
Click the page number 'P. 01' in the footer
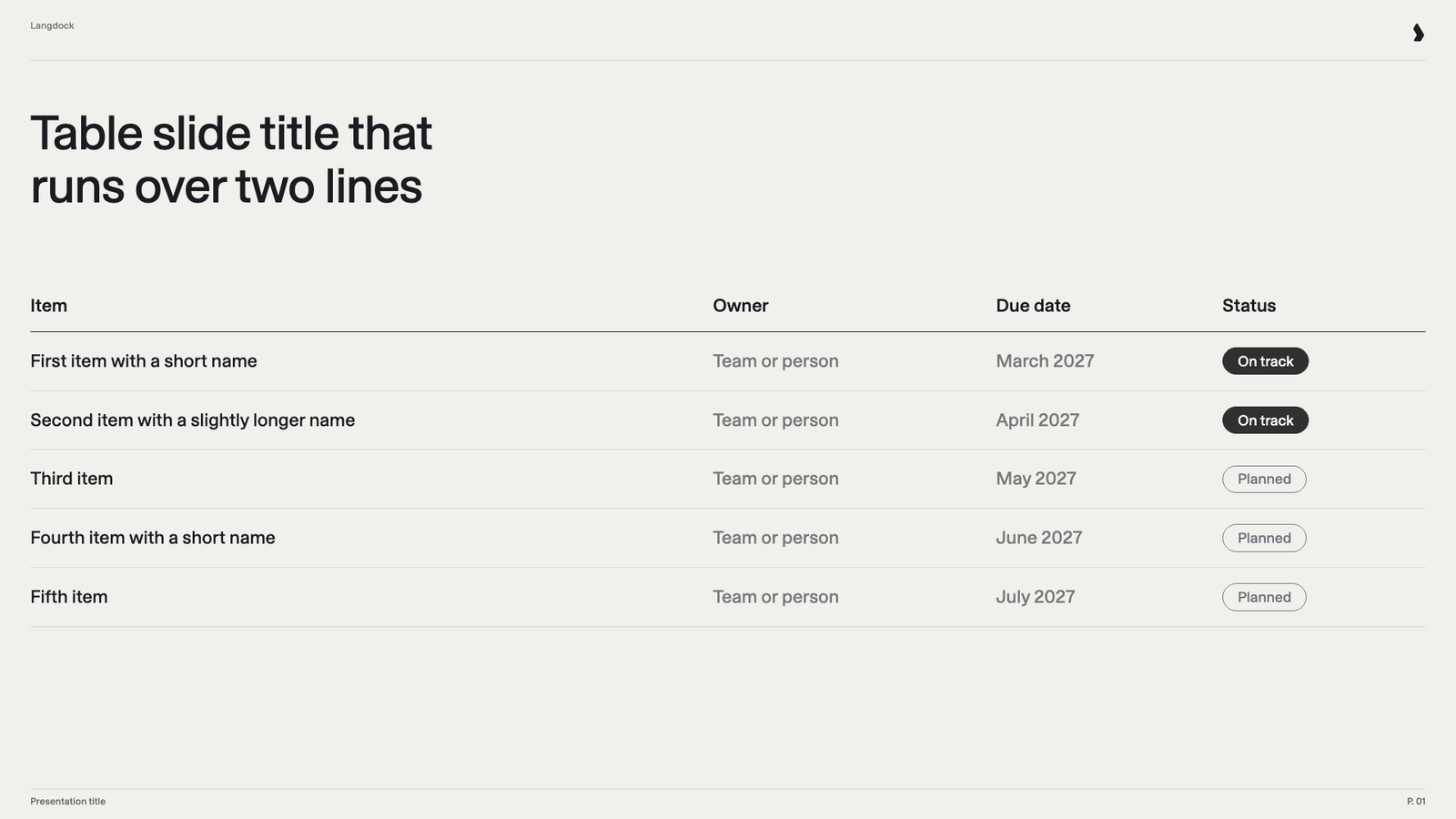pyautogui.click(x=1416, y=802)
